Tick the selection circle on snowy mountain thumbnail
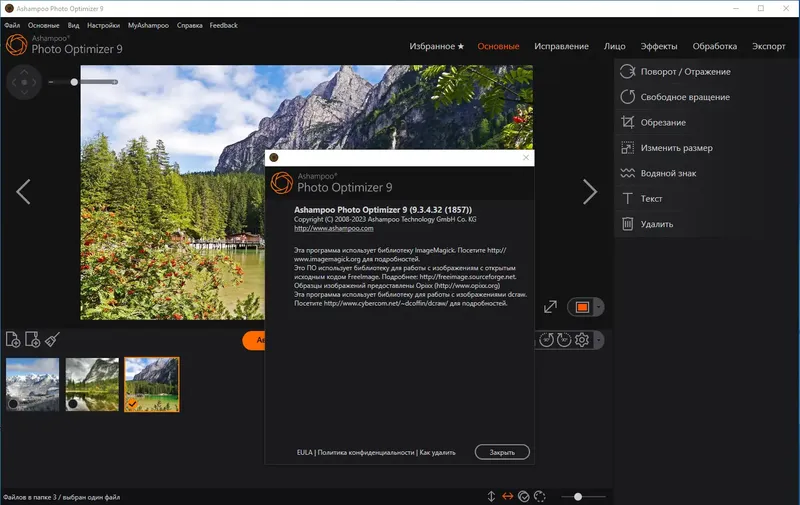Screen dimensions: 800x505 coord(13,403)
